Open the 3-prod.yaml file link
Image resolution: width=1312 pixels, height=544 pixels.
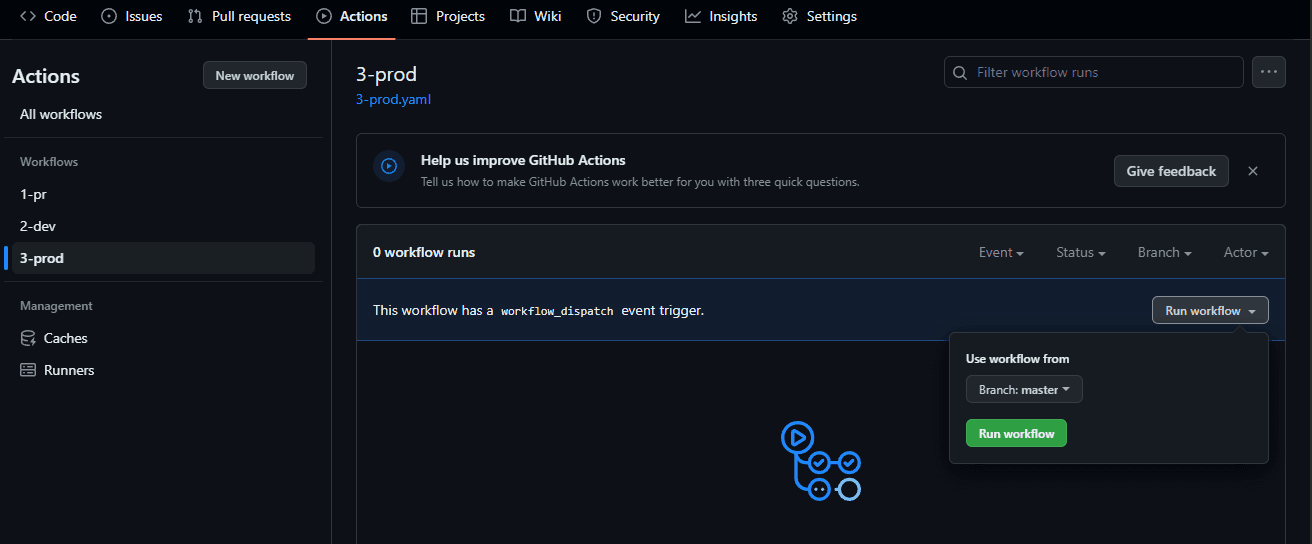point(393,99)
